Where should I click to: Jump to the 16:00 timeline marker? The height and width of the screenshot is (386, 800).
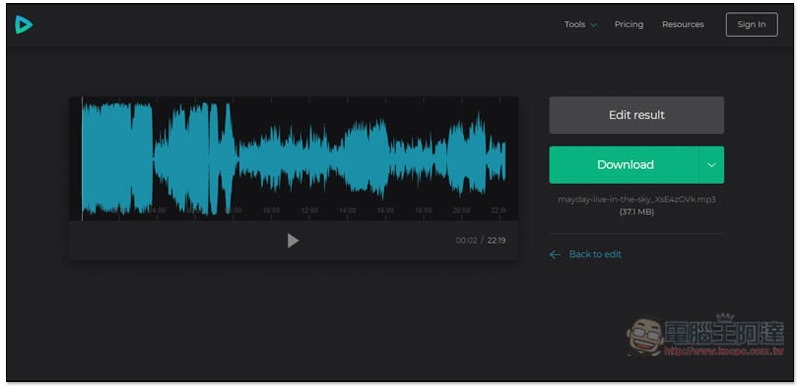coord(385,210)
